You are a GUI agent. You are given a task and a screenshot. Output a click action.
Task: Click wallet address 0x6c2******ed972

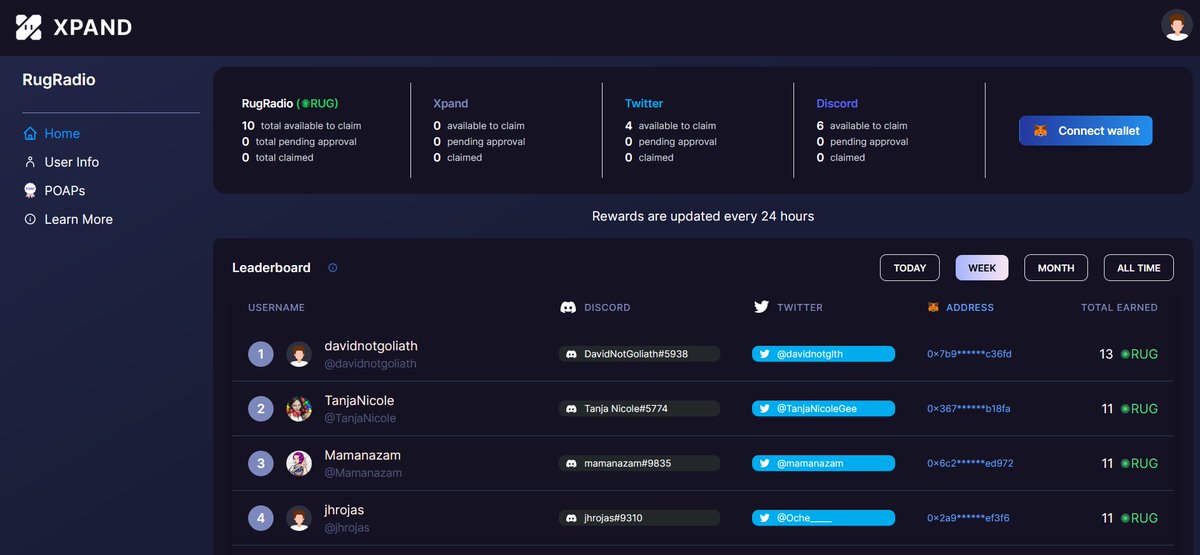click(x=970, y=463)
